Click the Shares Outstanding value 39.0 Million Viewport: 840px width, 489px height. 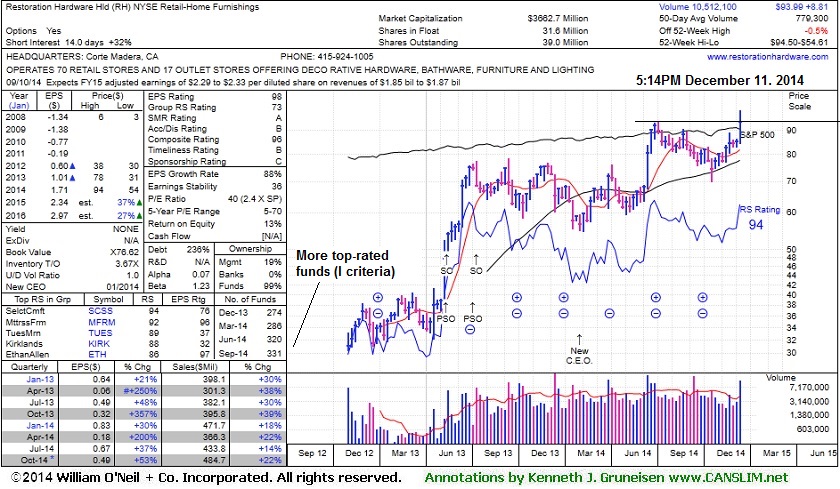click(565, 42)
